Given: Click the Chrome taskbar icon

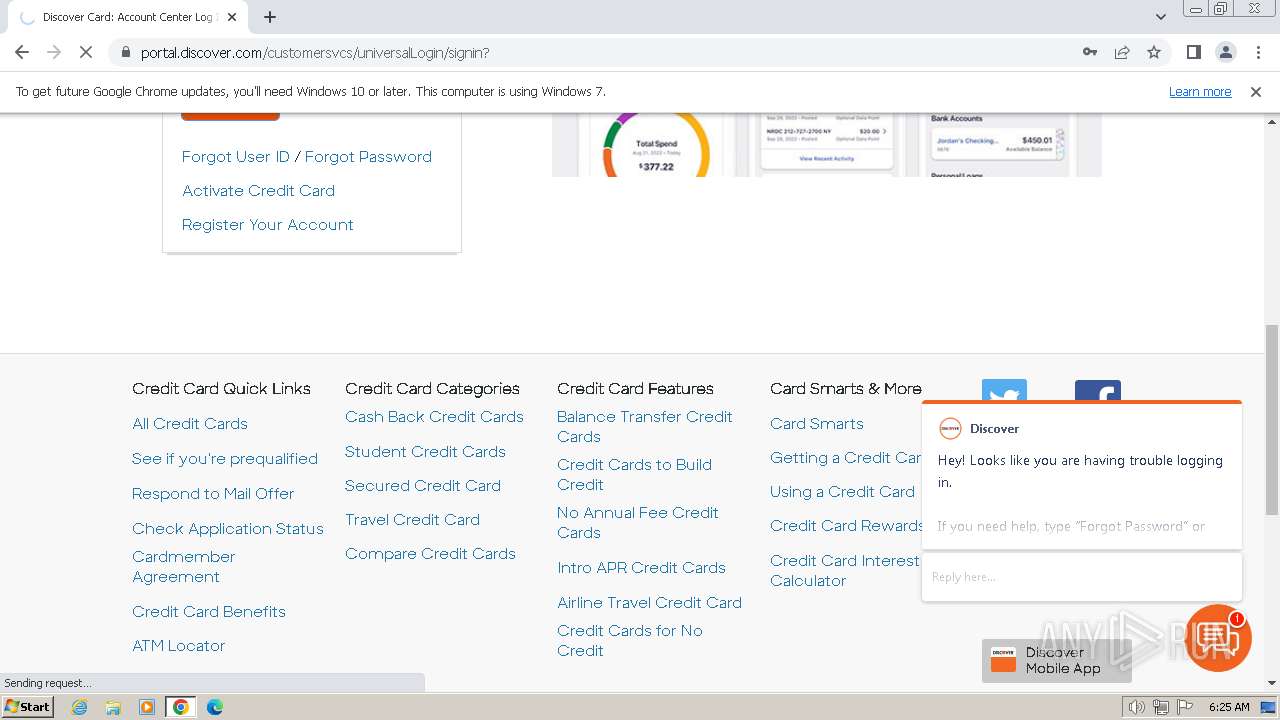Looking at the screenshot, I should pos(181,707).
